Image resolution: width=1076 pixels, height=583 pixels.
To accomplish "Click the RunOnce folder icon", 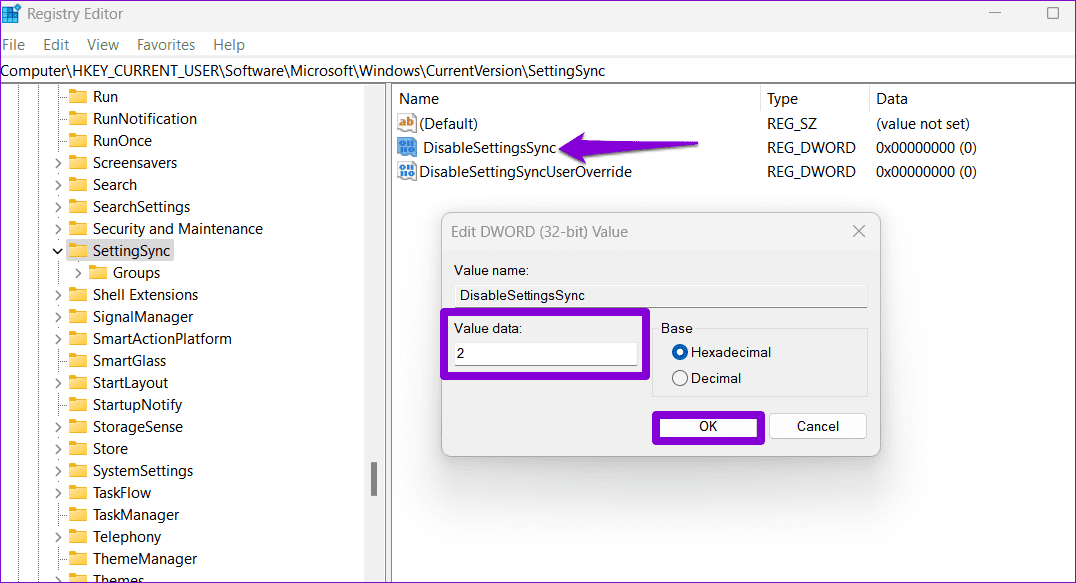I will click(x=78, y=141).
